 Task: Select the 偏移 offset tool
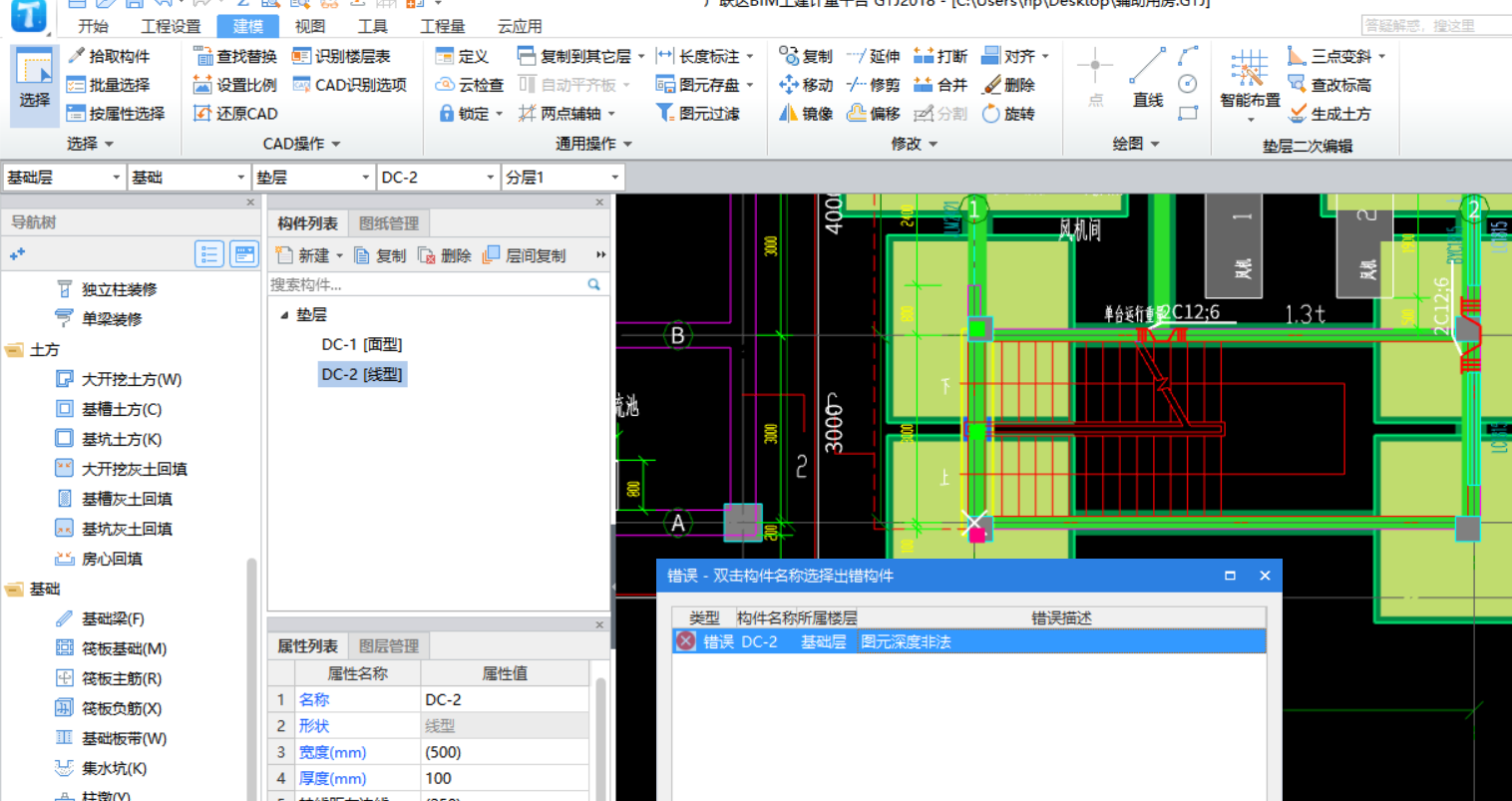[x=874, y=114]
